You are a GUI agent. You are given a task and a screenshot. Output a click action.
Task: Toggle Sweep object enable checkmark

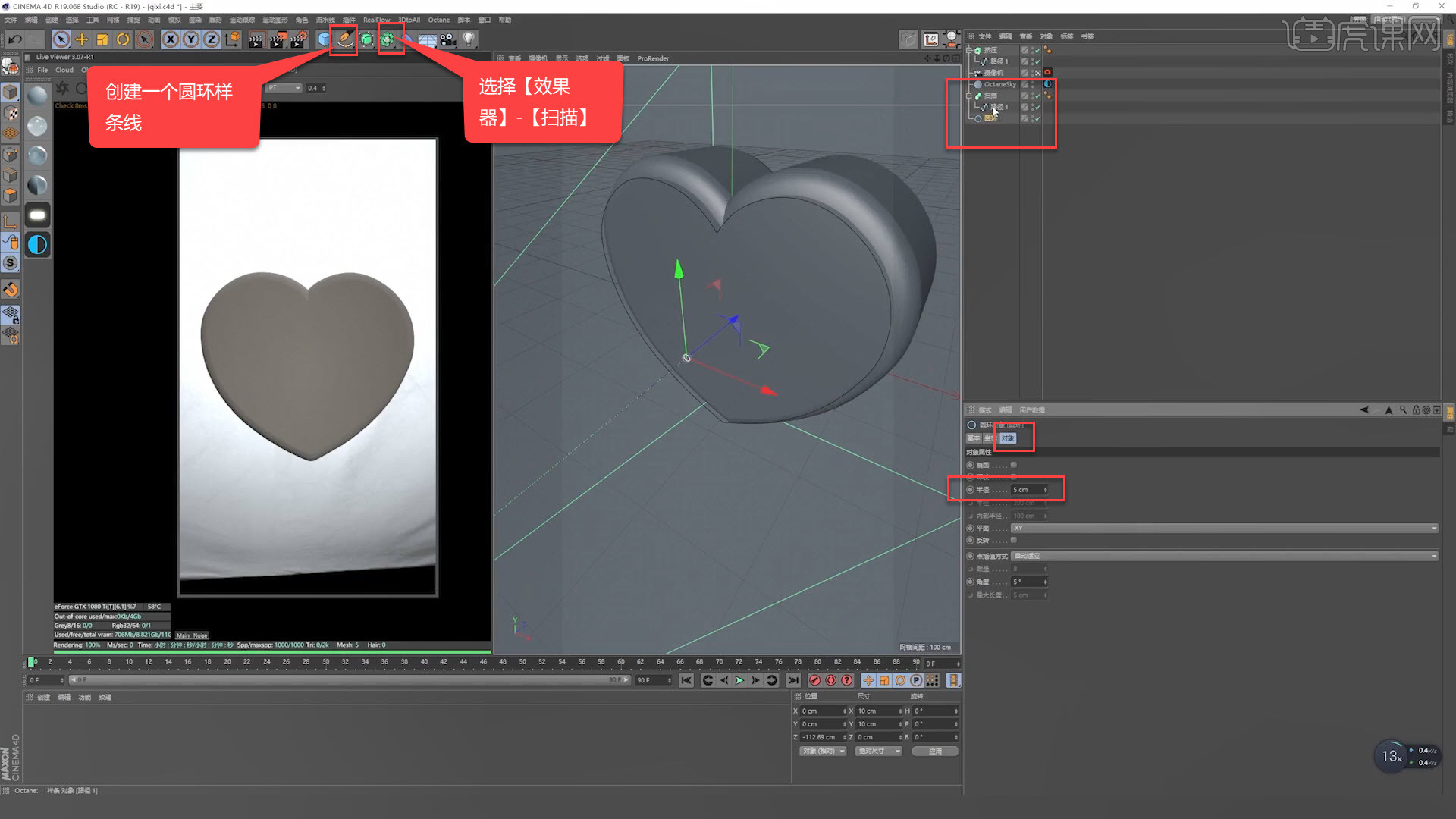coord(1037,96)
